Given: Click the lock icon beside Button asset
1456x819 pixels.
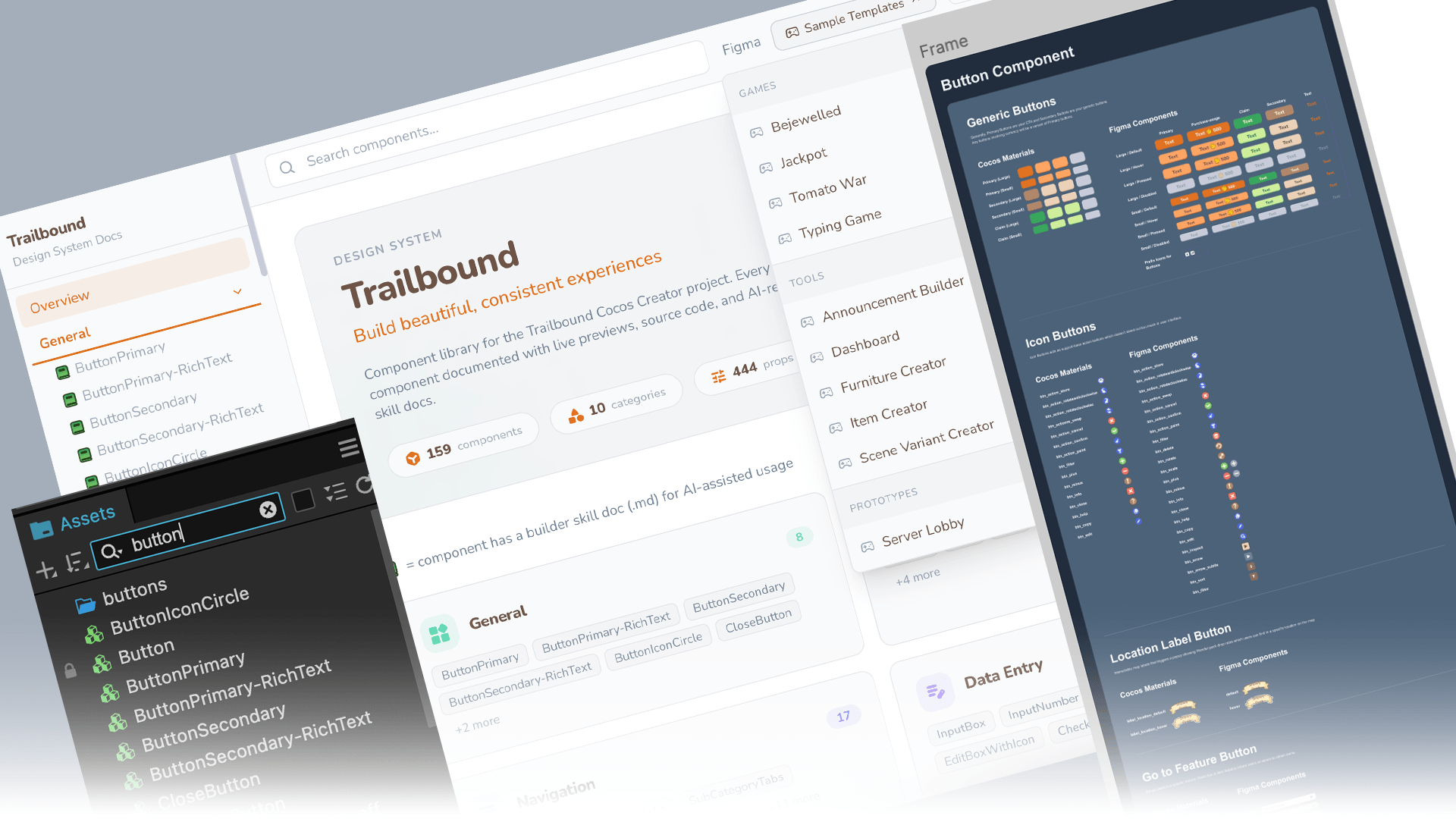Looking at the screenshot, I should (70, 670).
